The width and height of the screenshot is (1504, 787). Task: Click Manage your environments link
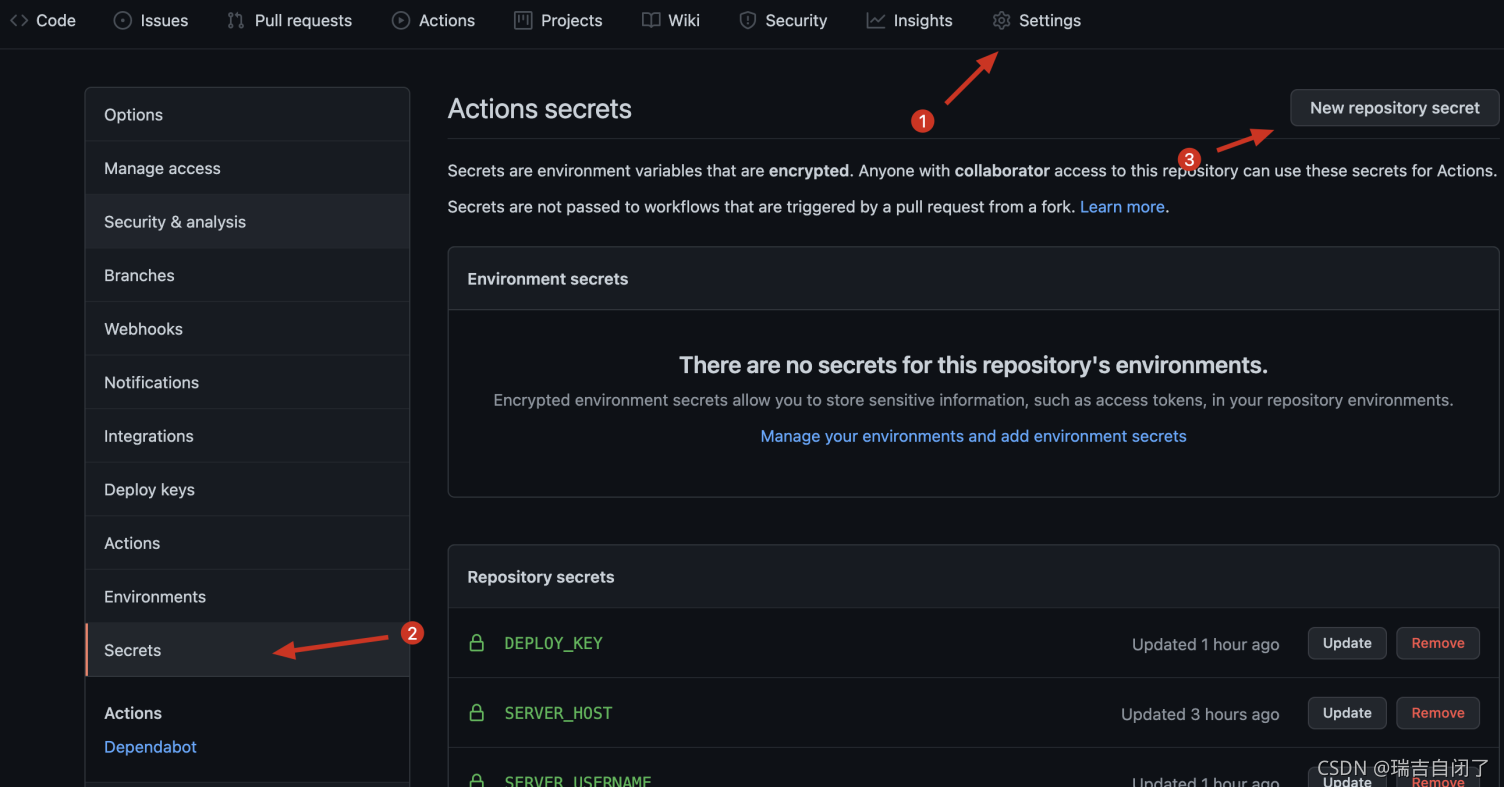(x=973, y=436)
